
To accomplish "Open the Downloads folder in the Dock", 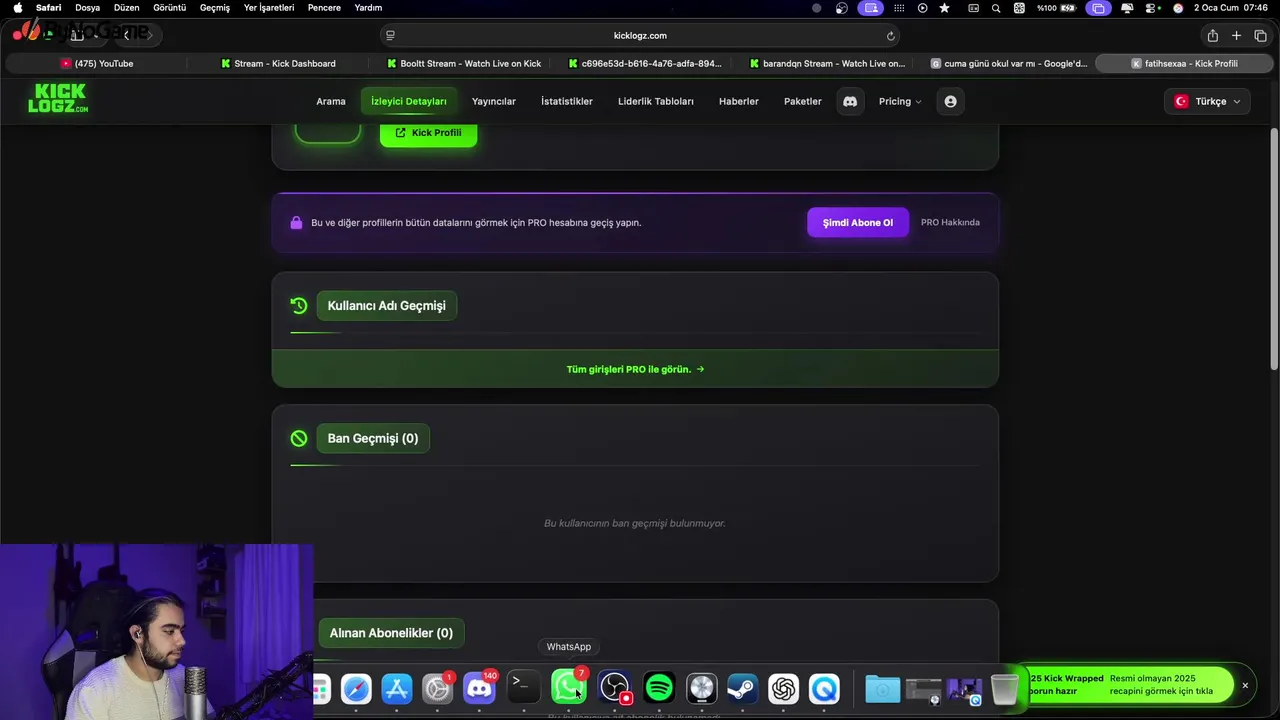I will (x=882, y=688).
